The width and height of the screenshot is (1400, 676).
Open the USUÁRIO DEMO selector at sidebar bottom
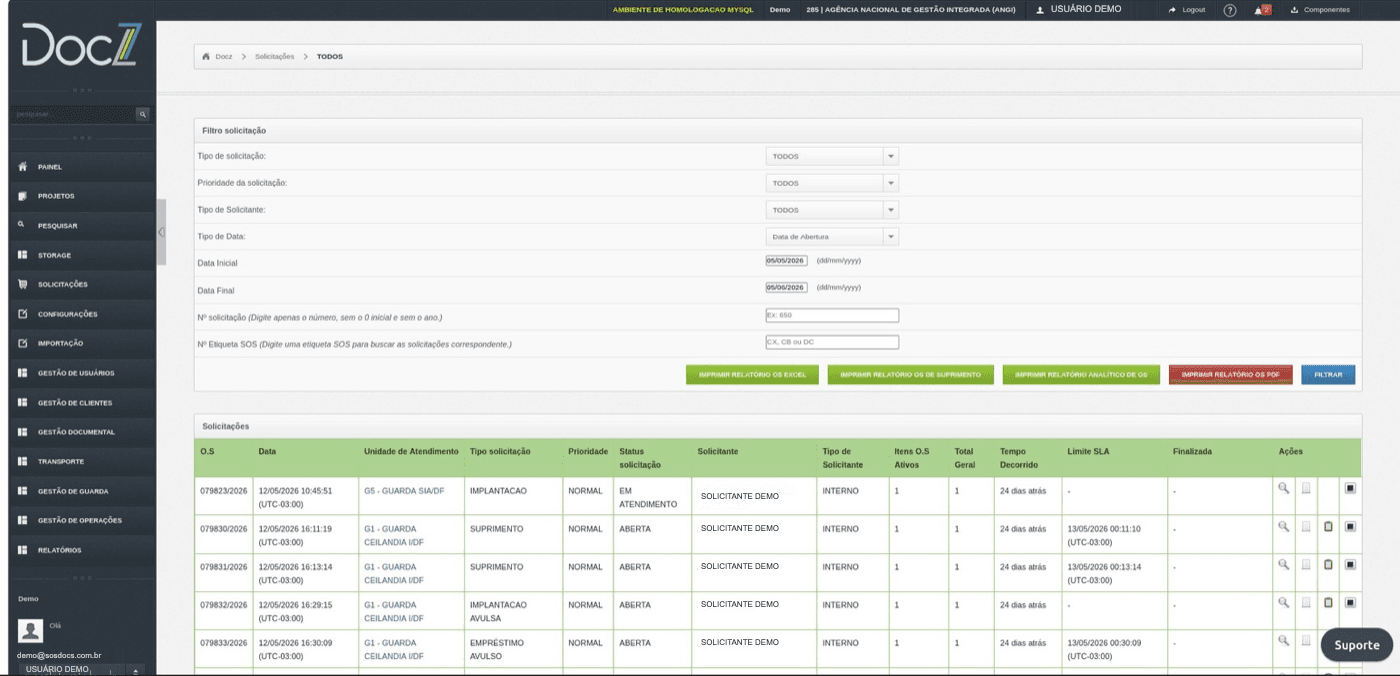[80, 669]
